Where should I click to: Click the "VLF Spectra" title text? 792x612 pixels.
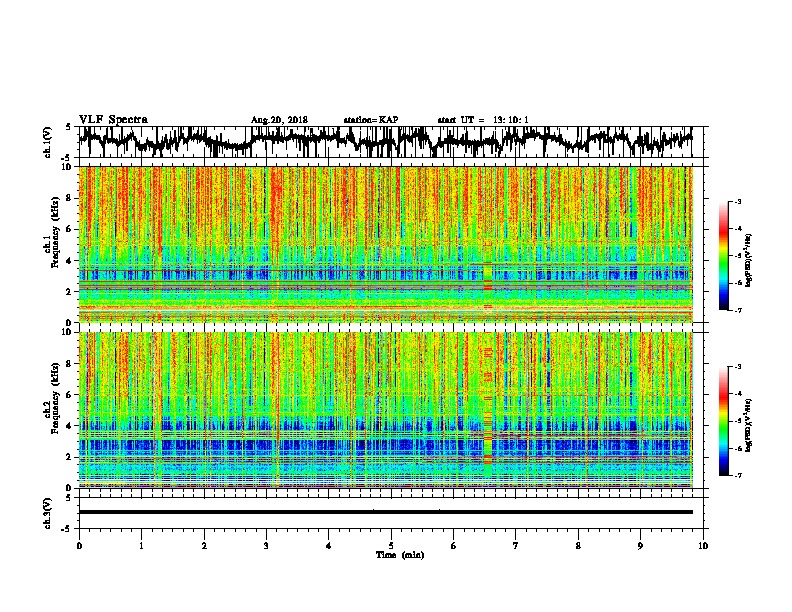pyautogui.click(x=113, y=119)
